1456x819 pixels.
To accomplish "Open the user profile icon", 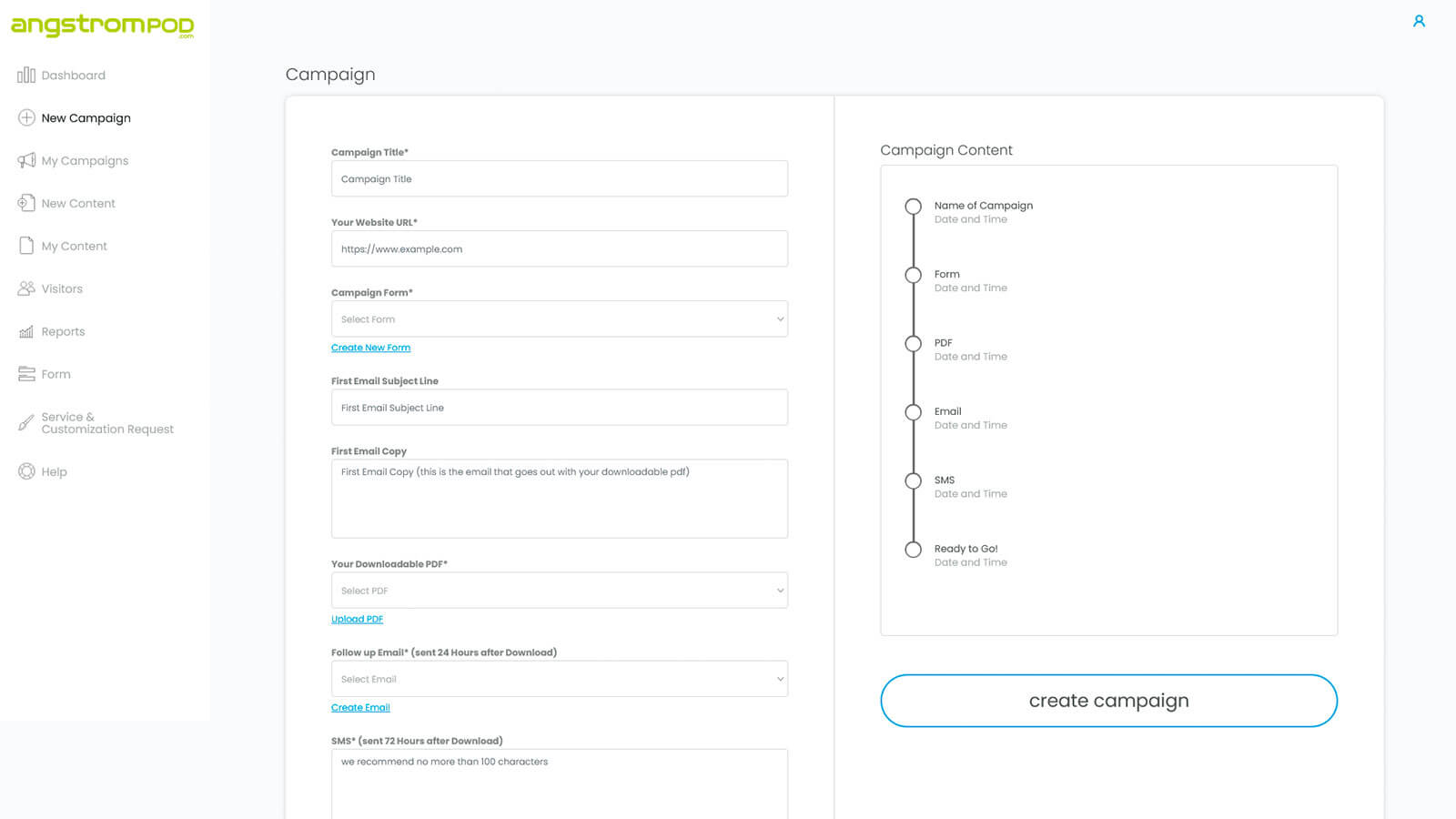I will pyautogui.click(x=1419, y=21).
